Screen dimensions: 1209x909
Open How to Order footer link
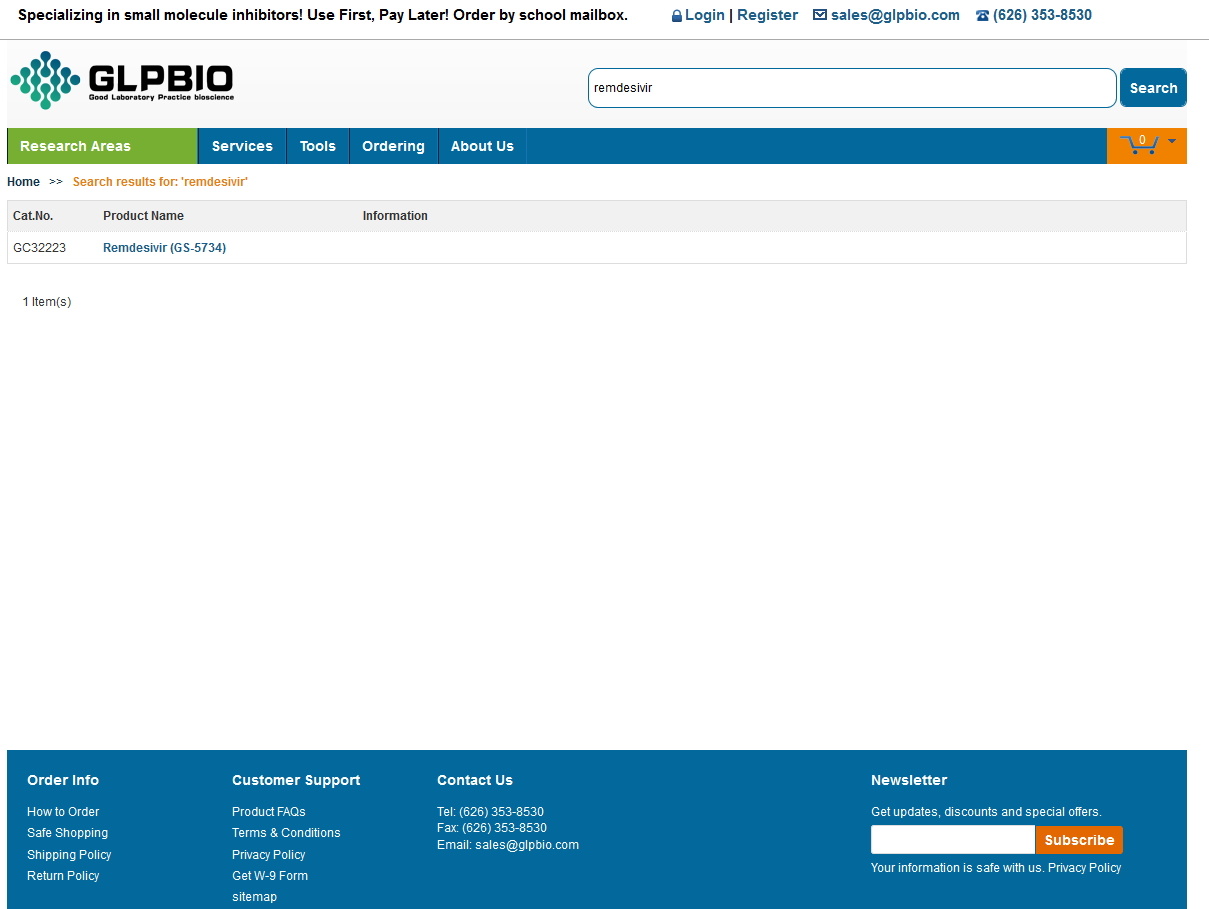(x=63, y=812)
